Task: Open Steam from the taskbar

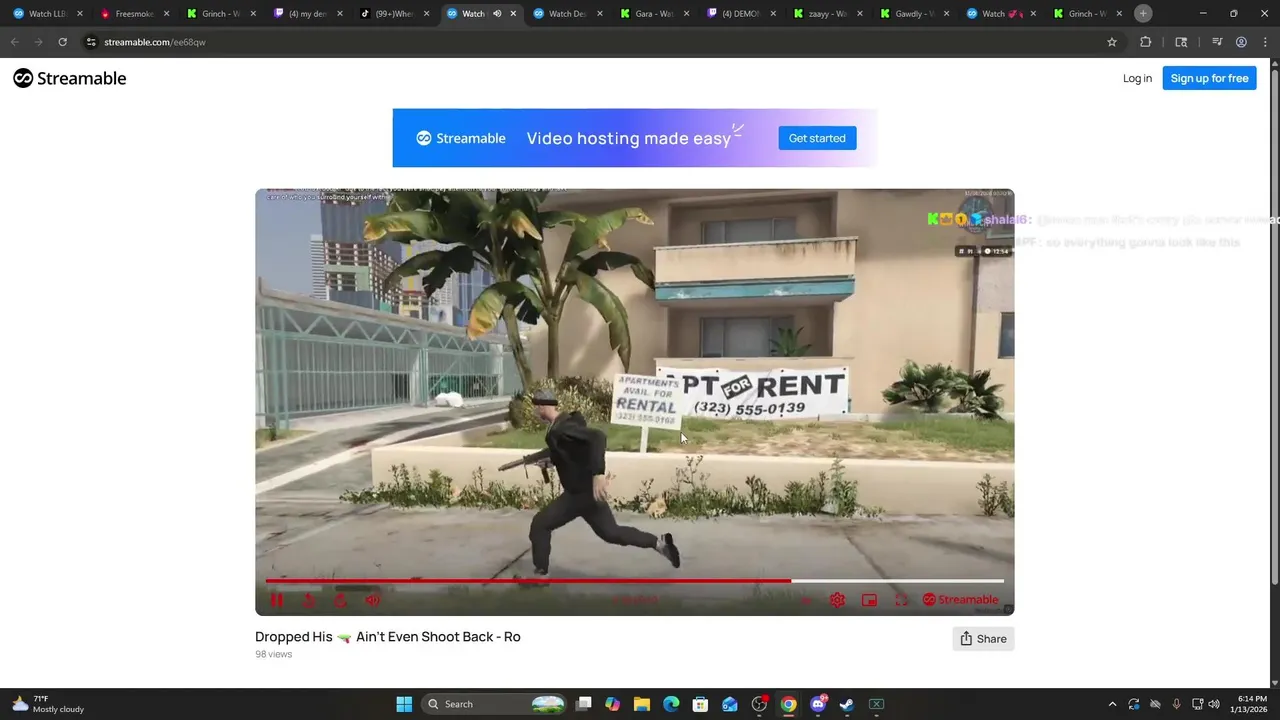Action: 847,704
